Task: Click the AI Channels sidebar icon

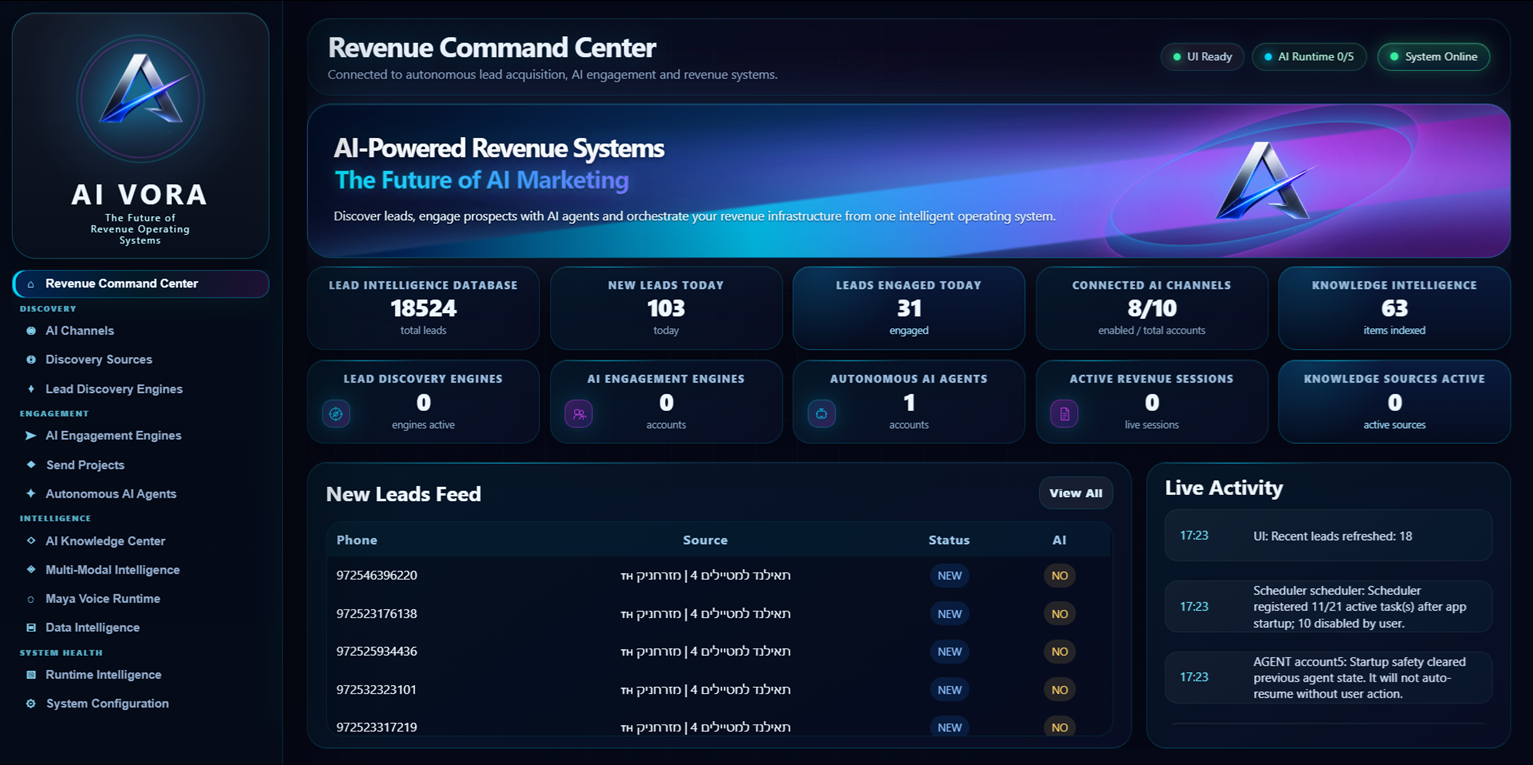Action: pyautogui.click(x=31, y=331)
